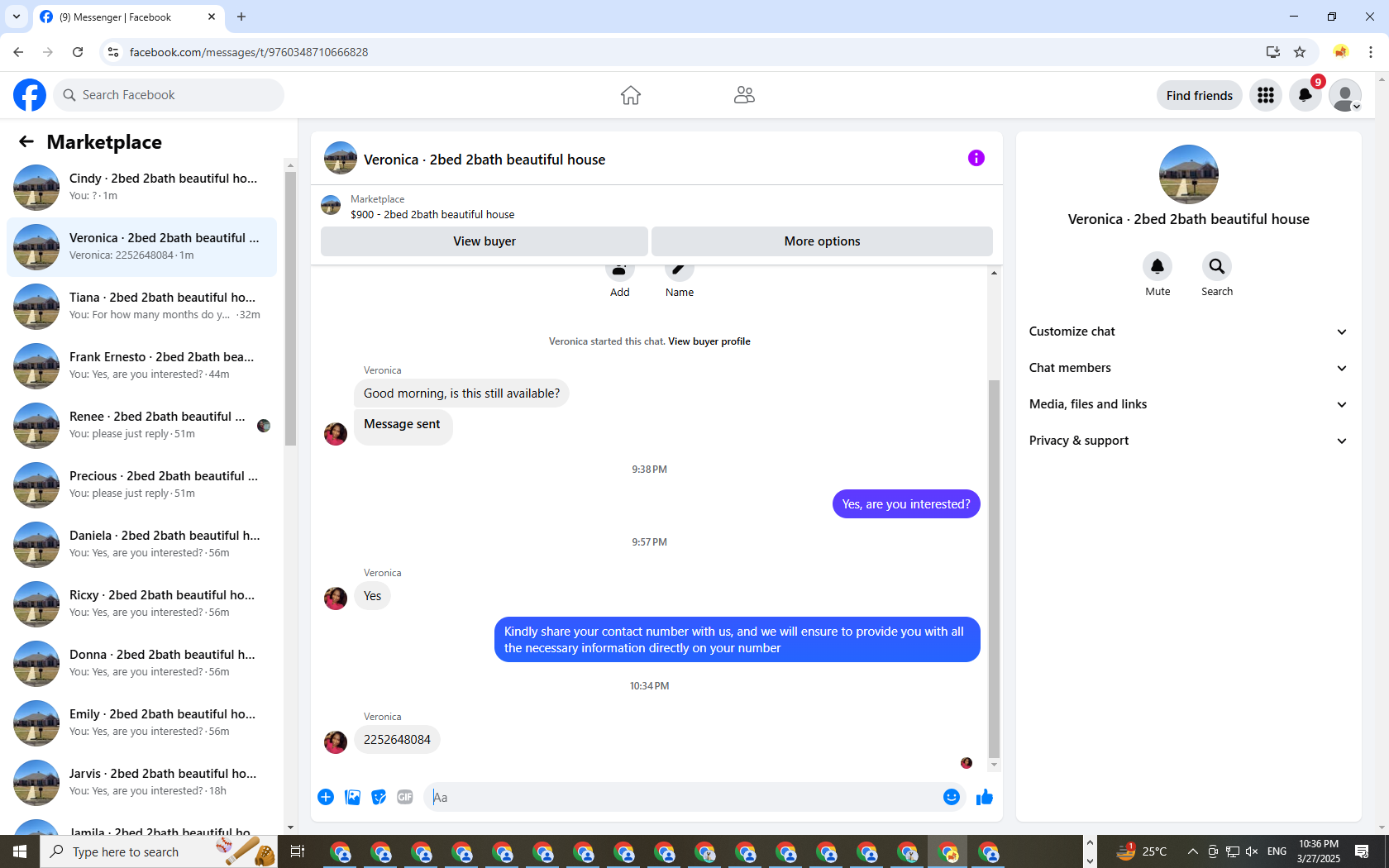Open Frank Ernesto's conversation
The width and height of the screenshot is (1389, 868).
point(142,366)
